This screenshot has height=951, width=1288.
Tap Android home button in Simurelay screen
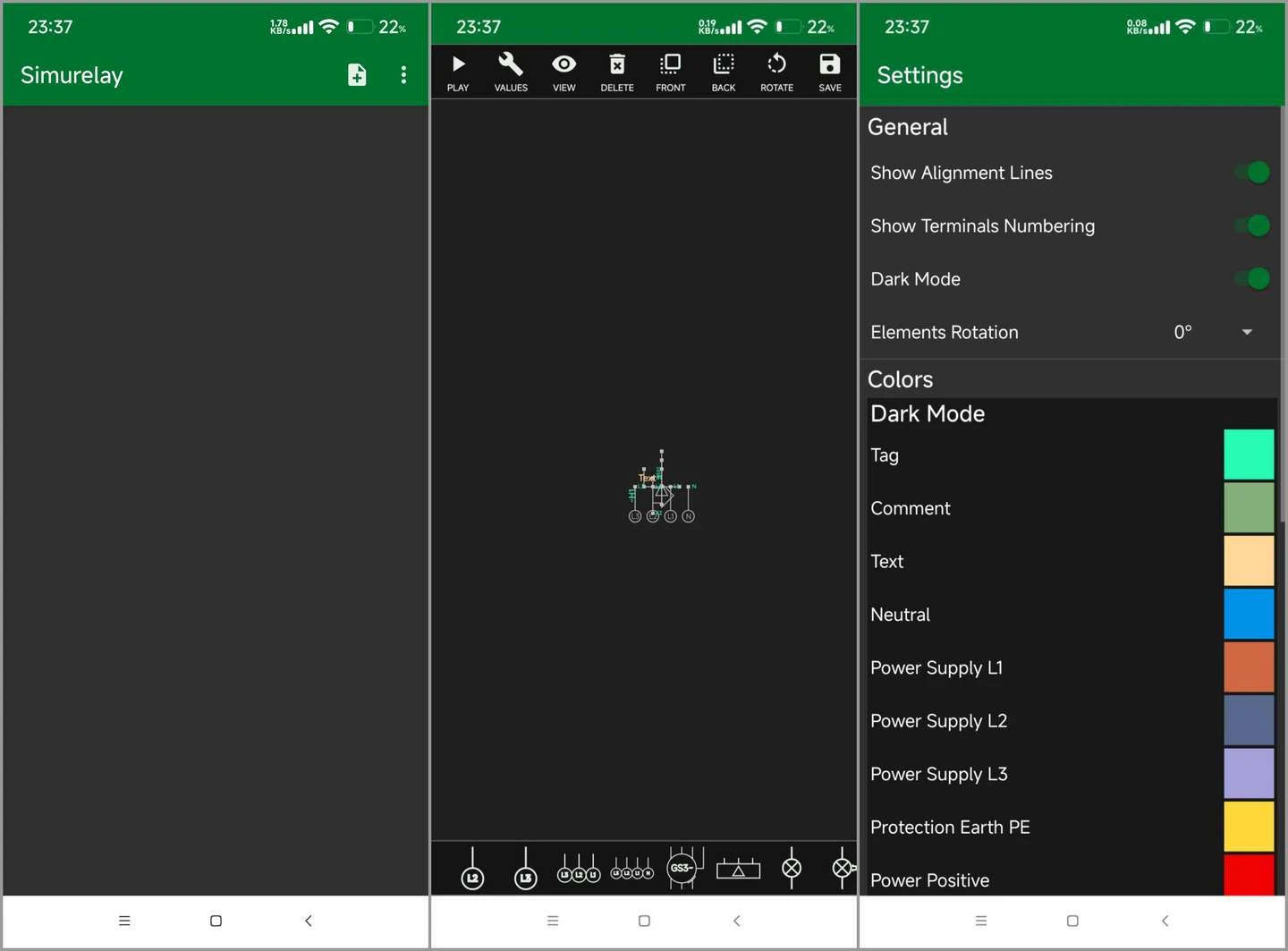[x=216, y=921]
